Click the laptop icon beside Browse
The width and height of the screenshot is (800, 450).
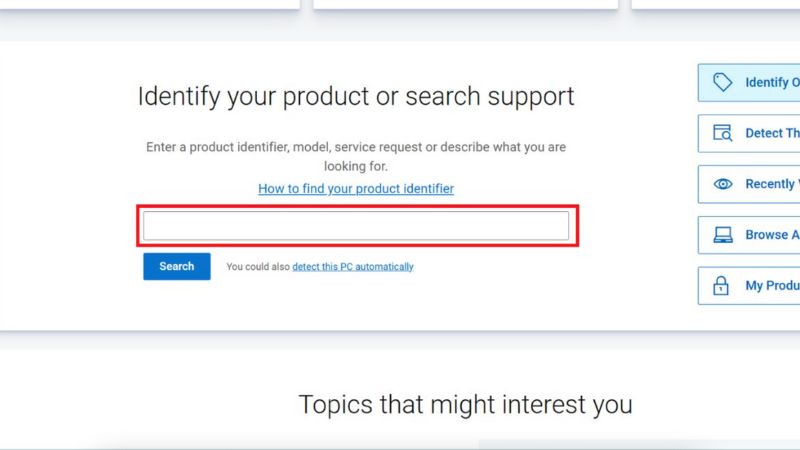tap(722, 235)
